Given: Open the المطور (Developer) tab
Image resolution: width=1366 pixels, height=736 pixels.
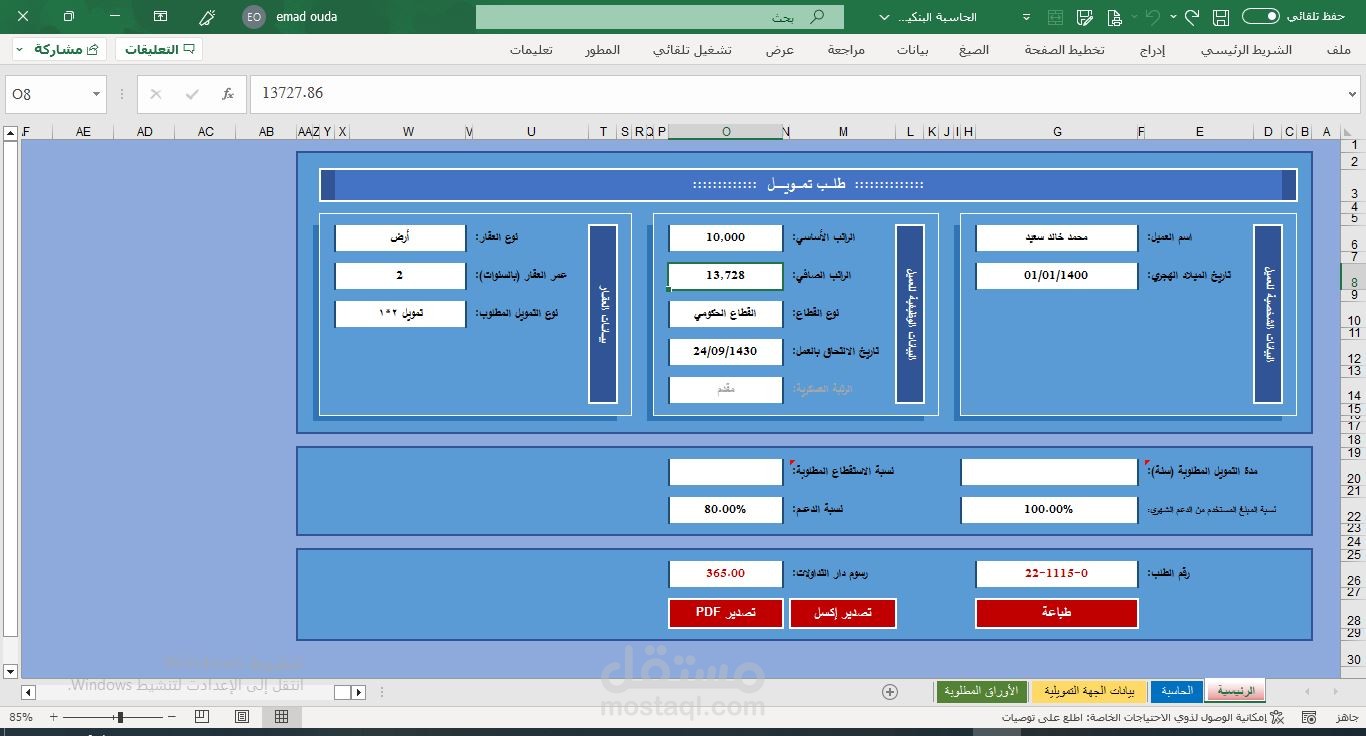Looking at the screenshot, I should coord(603,50).
